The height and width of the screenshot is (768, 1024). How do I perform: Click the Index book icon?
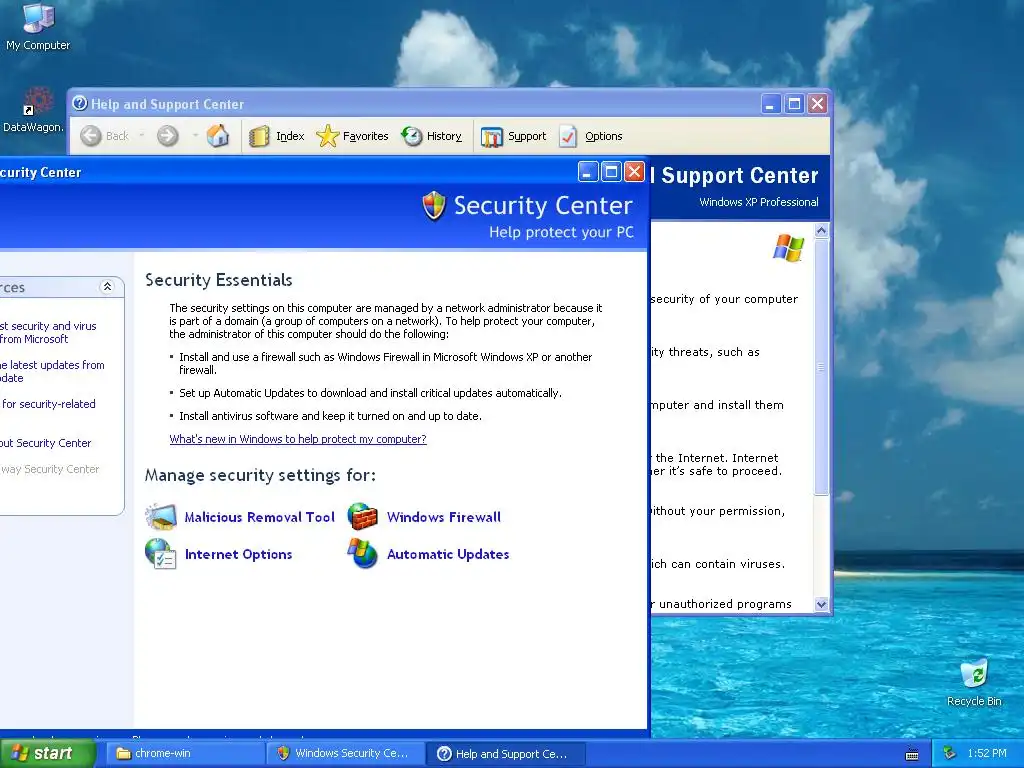coord(259,136)
